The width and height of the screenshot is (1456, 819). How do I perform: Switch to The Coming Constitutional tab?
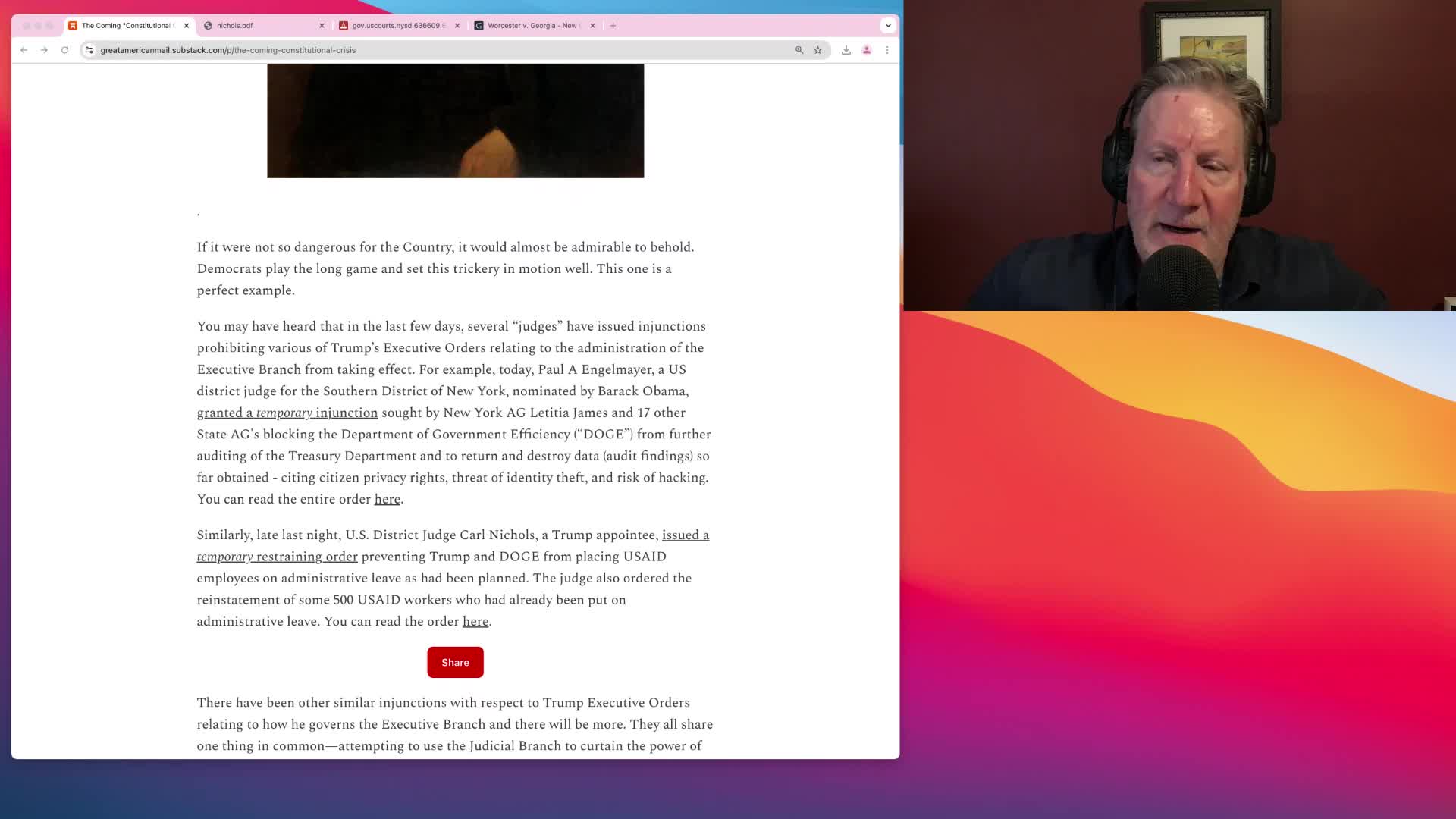pyautogui.click(x=130, y=26)
